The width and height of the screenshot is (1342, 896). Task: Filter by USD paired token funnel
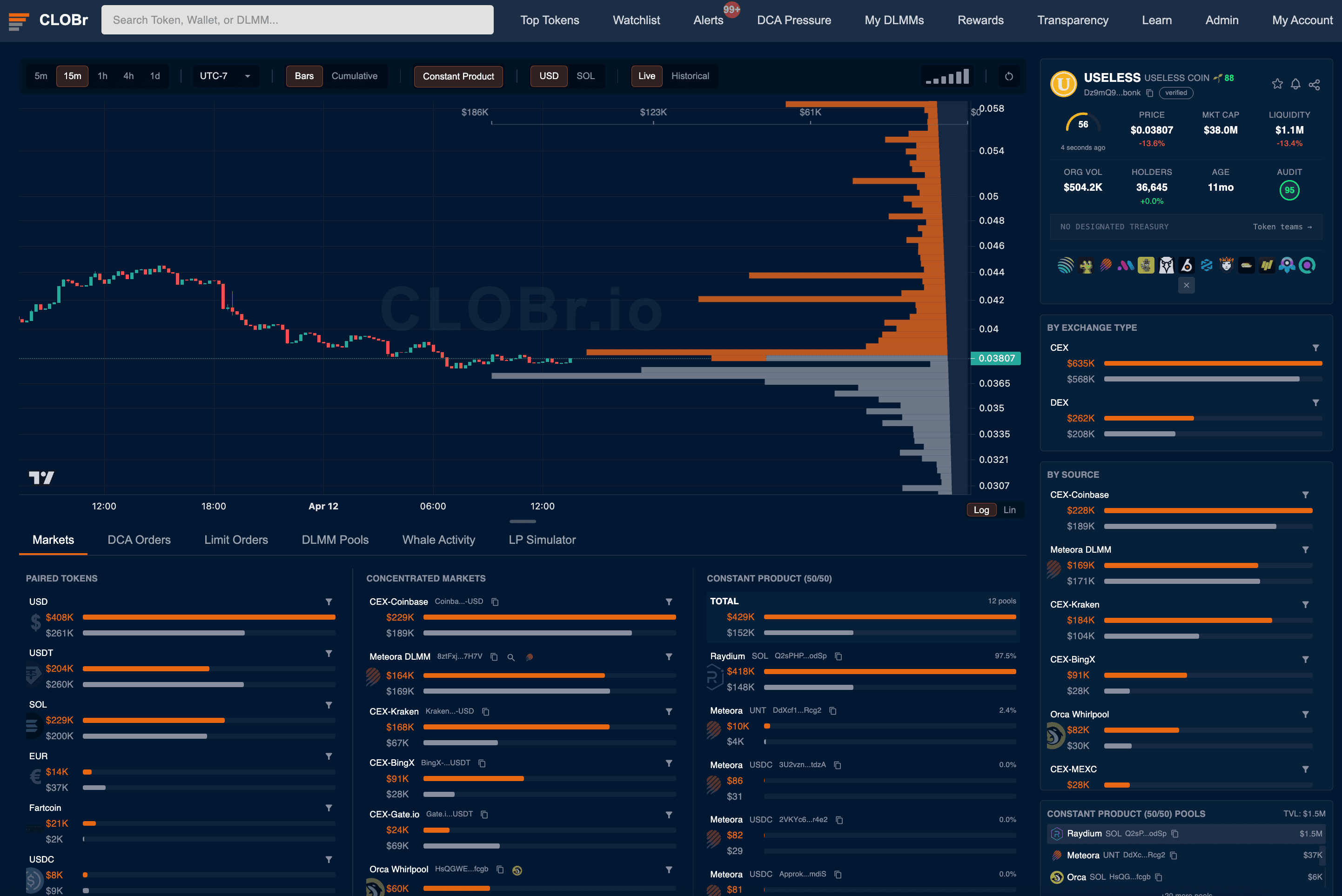click(329, 602)
